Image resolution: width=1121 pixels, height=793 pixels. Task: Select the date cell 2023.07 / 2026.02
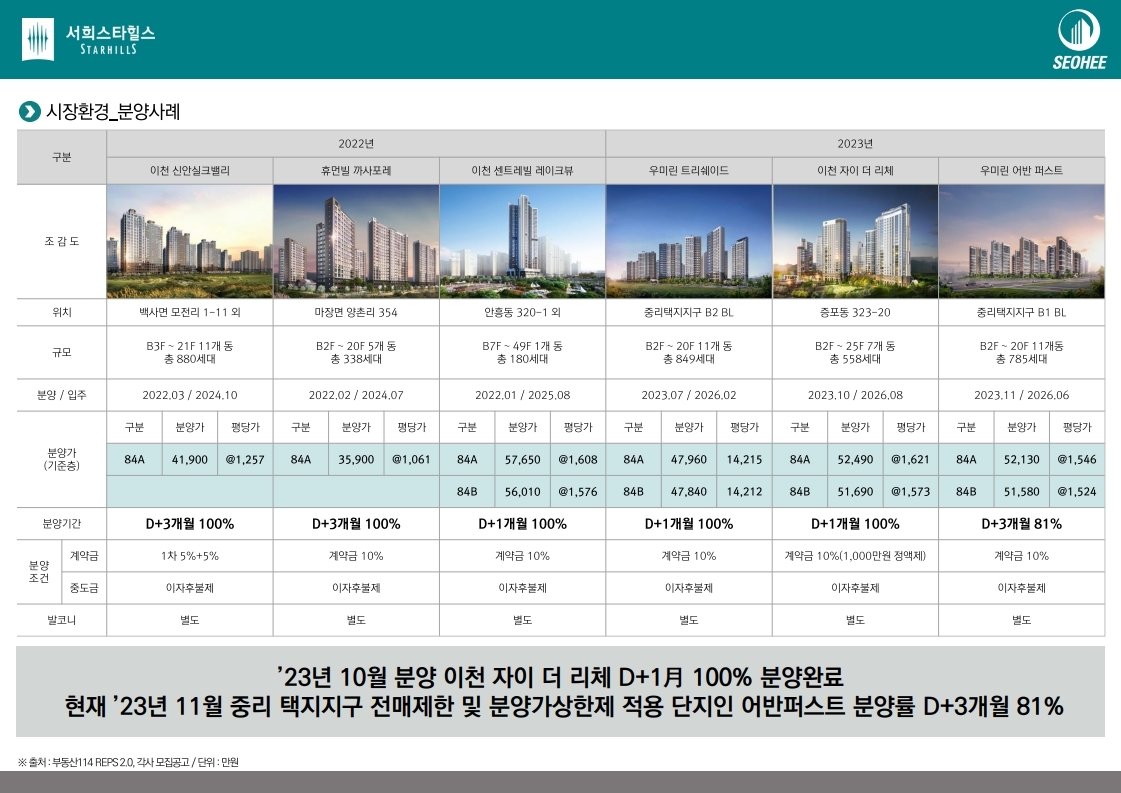tap(689, 395)
